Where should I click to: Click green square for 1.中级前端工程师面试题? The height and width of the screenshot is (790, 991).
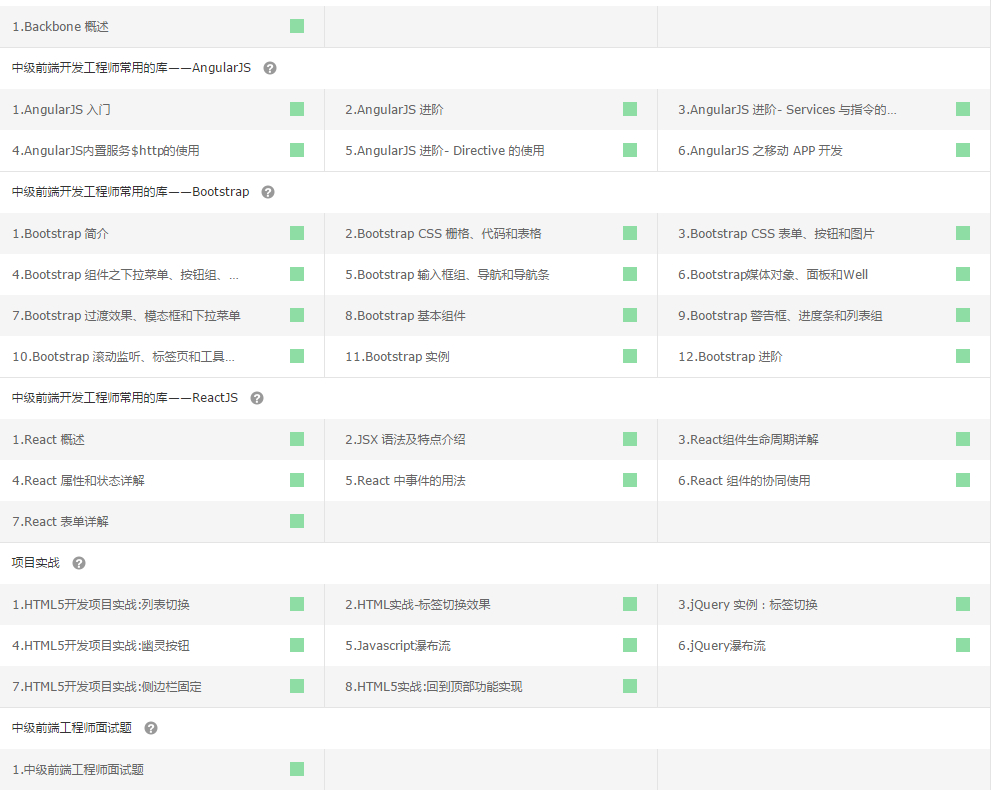[297, 769]
